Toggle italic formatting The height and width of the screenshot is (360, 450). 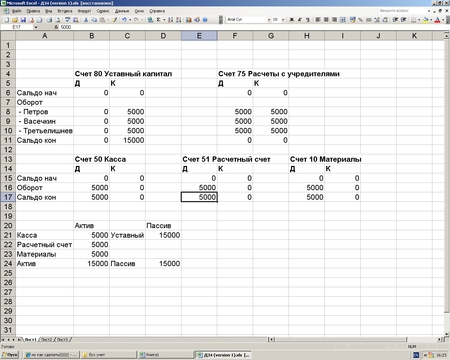pos(300,20)
